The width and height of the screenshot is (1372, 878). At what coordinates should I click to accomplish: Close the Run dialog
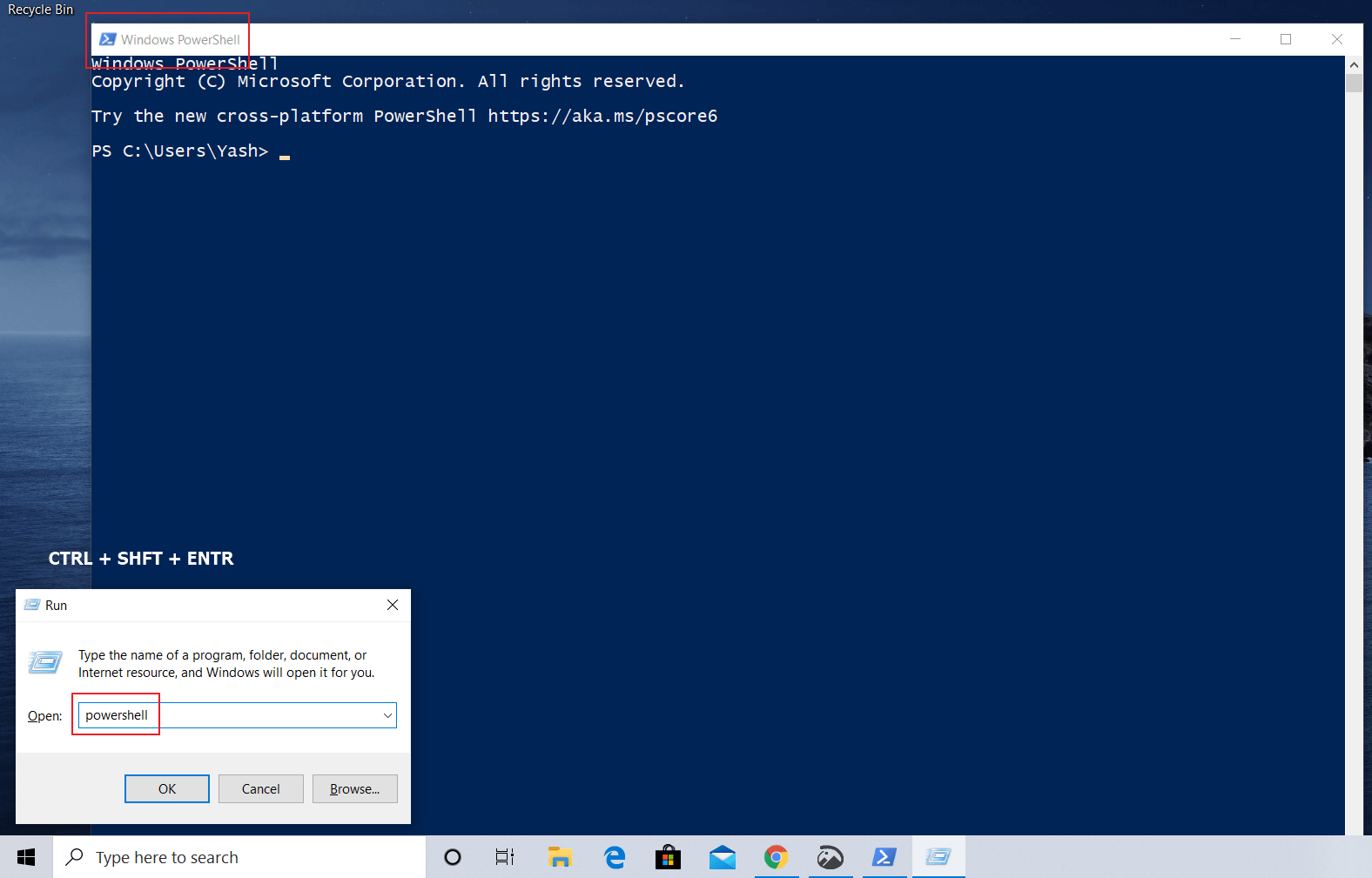tap(393, 605)
